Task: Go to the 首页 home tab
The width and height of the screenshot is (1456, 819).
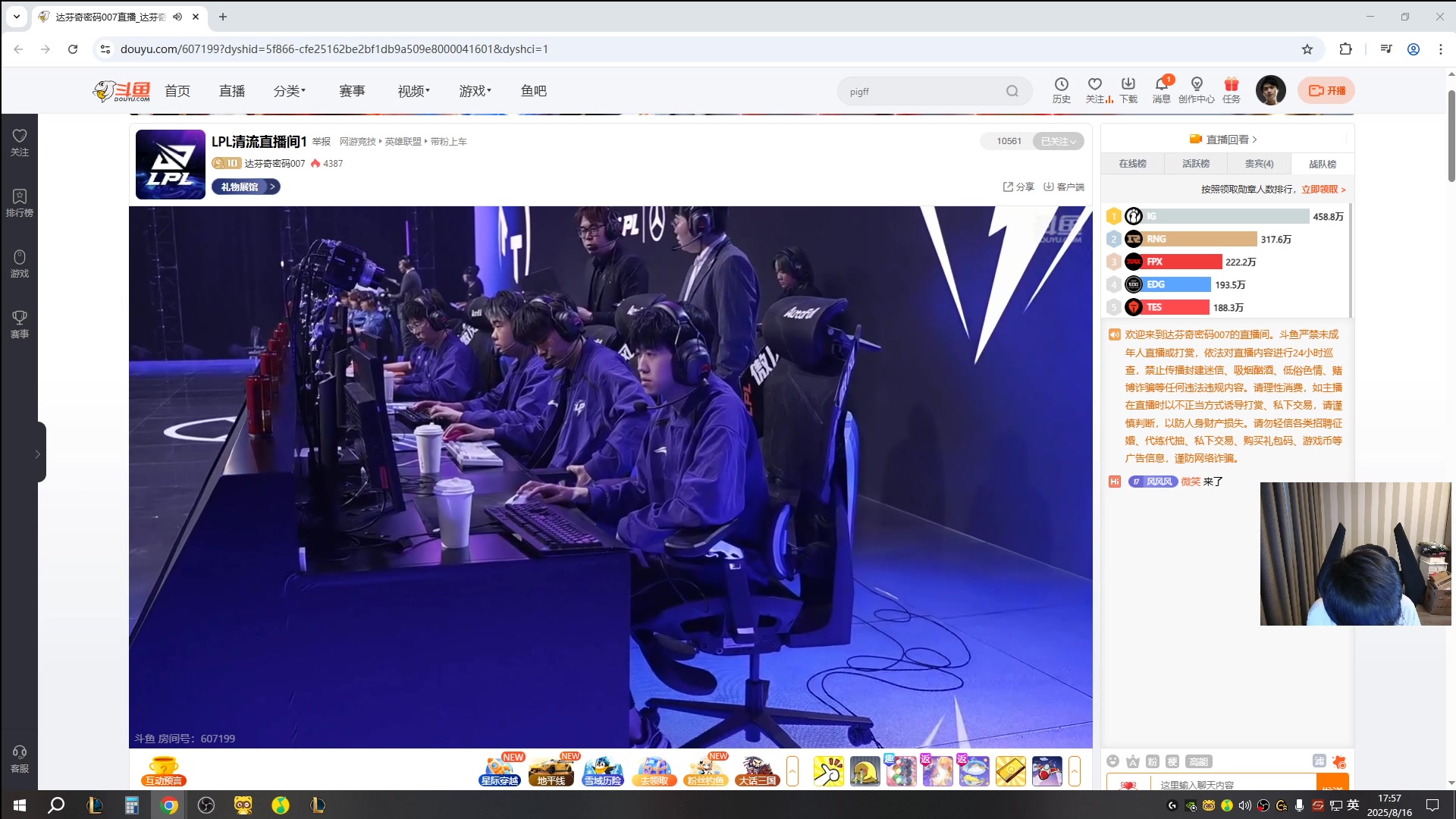Action: (x=177, y=91)
